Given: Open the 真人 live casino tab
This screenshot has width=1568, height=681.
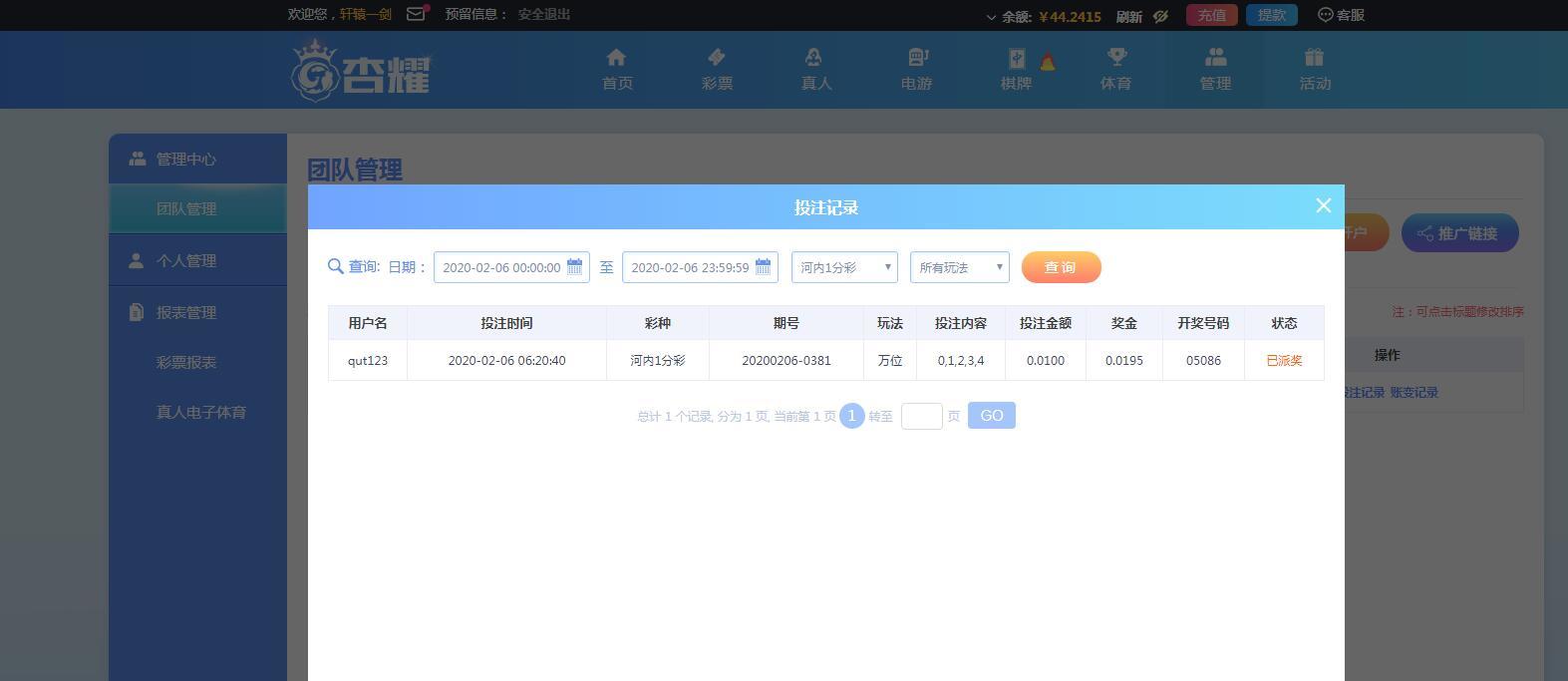Looking at the screenshot, I should [816, 70].
